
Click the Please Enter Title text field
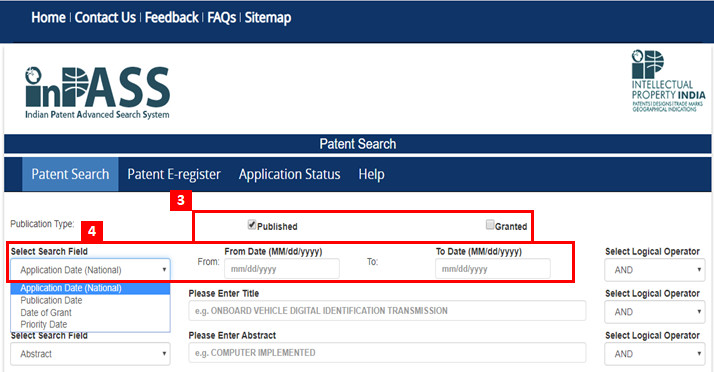click(387, 311)
